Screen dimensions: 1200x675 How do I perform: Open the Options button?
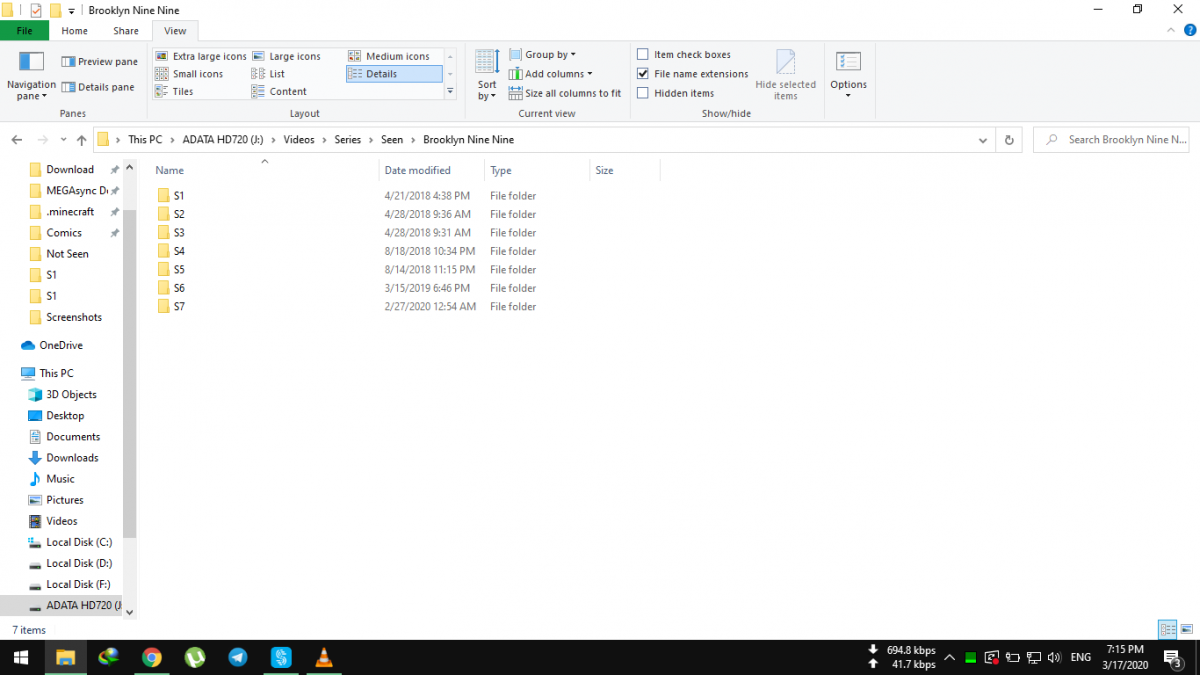[x=848, y=75]
